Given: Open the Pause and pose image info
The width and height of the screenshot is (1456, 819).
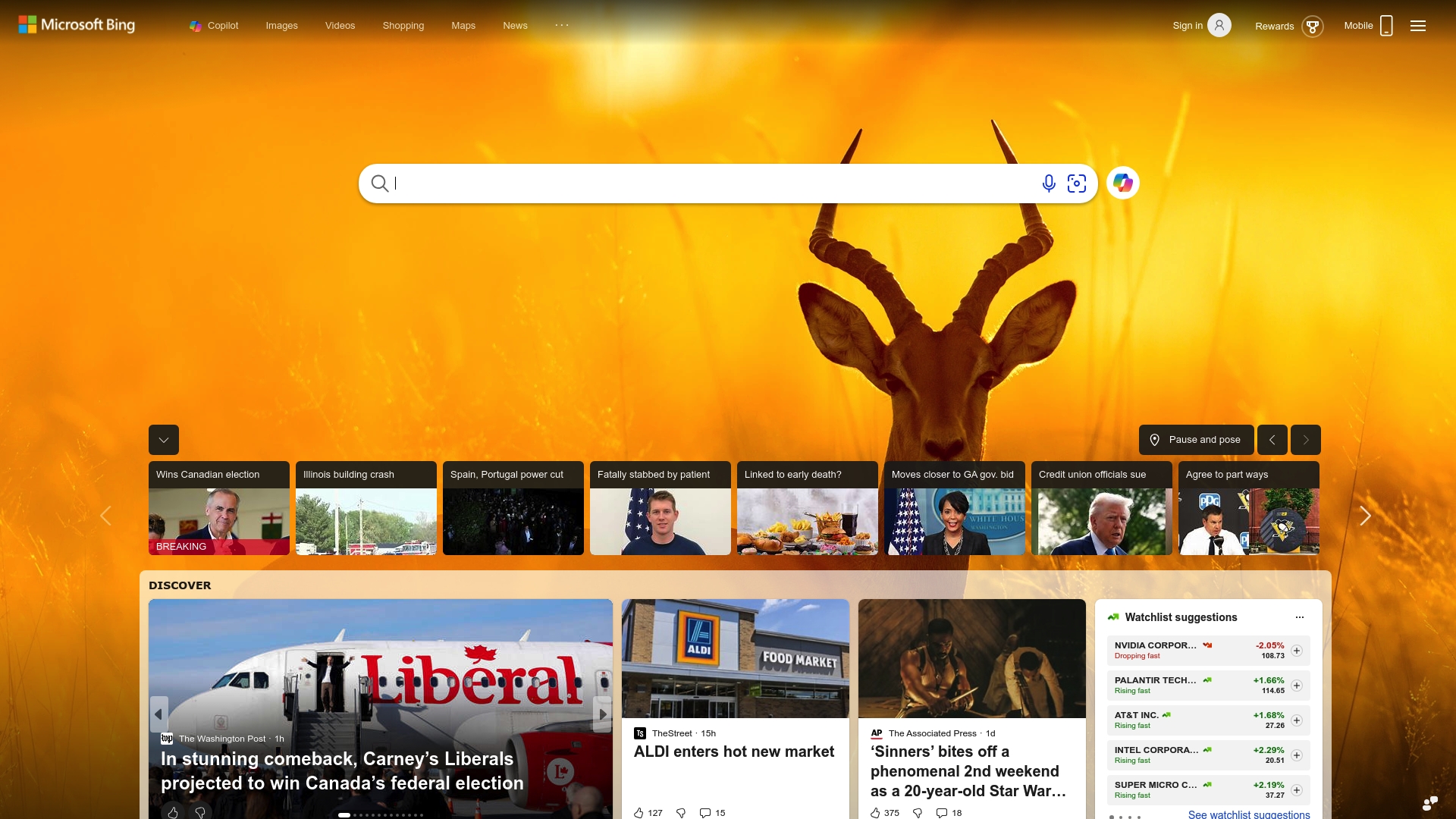Looking at the screenshot, I should pyautogui.click(x=1196, y=440).
